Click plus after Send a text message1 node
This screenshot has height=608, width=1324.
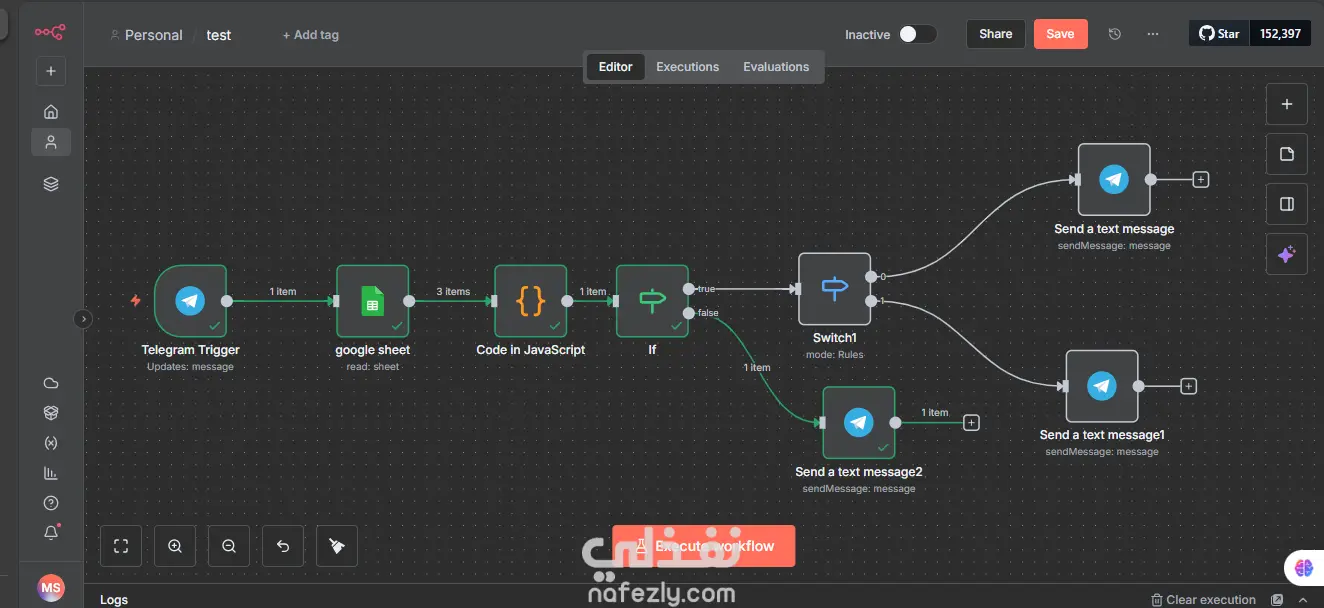[1188, 386]
